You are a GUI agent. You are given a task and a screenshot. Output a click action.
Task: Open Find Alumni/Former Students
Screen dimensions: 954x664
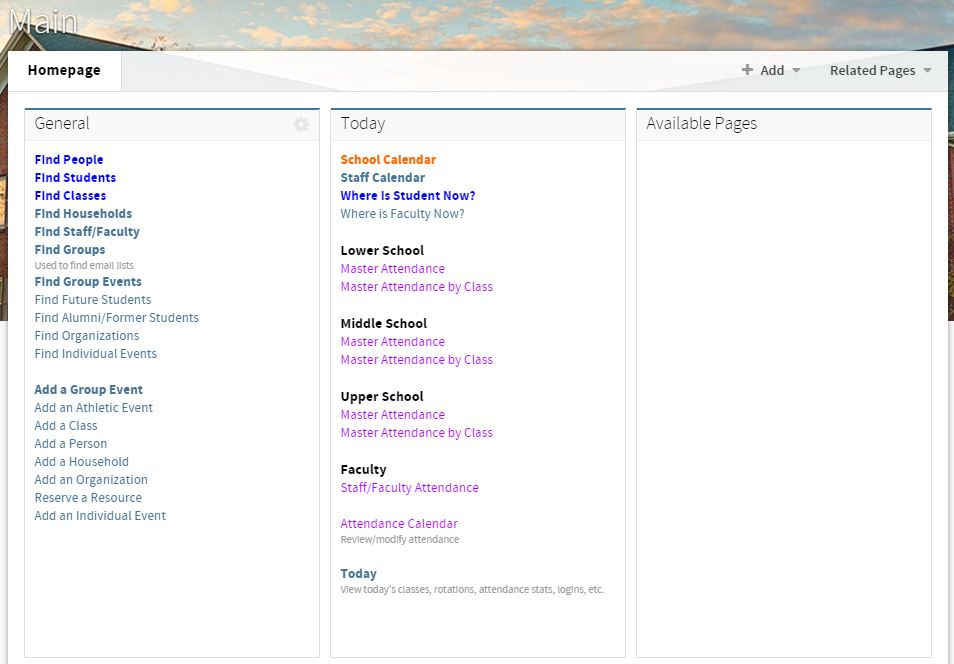pyautogui.click(x=116, y=317)
